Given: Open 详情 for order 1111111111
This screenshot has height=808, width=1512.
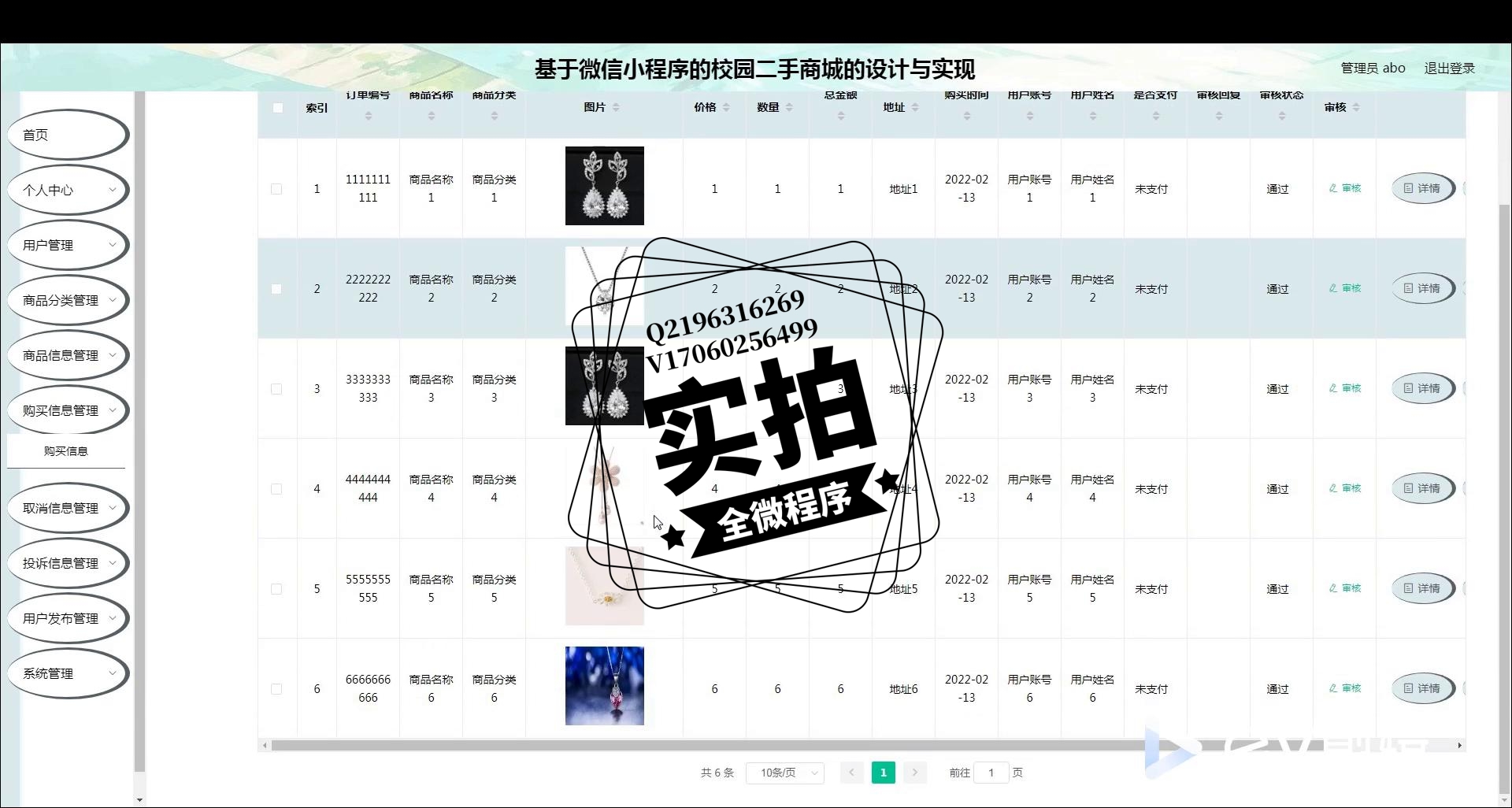Looking at the screenshot, I should [x=1423, y=188].
